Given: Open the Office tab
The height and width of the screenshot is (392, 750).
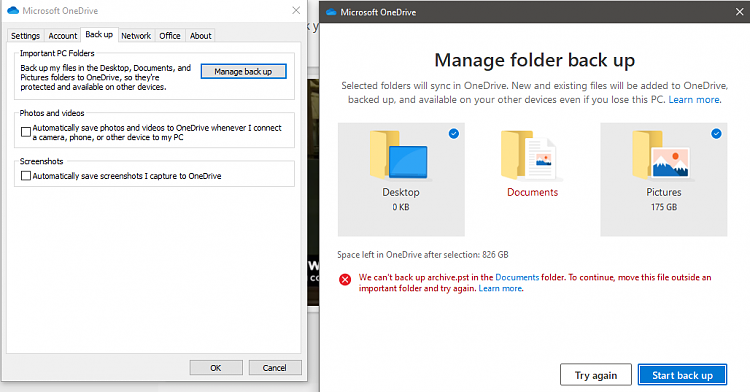Looking at the screenshot, I should pyautogui.click(x=170, y=36).
